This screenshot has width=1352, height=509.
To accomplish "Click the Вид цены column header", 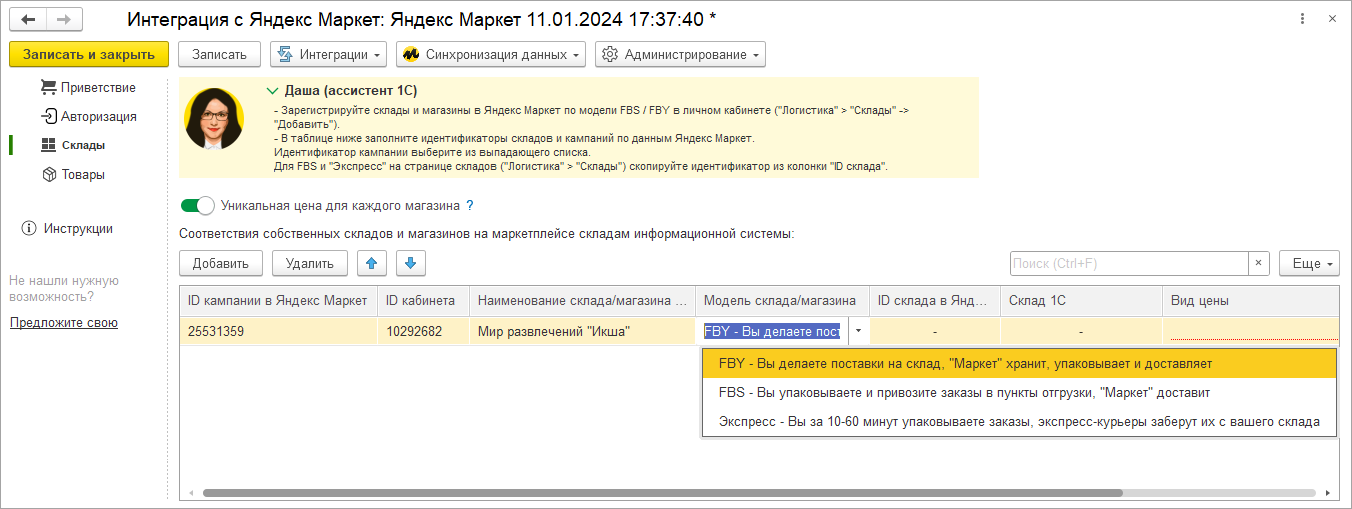I will [x=1251, y=300].
